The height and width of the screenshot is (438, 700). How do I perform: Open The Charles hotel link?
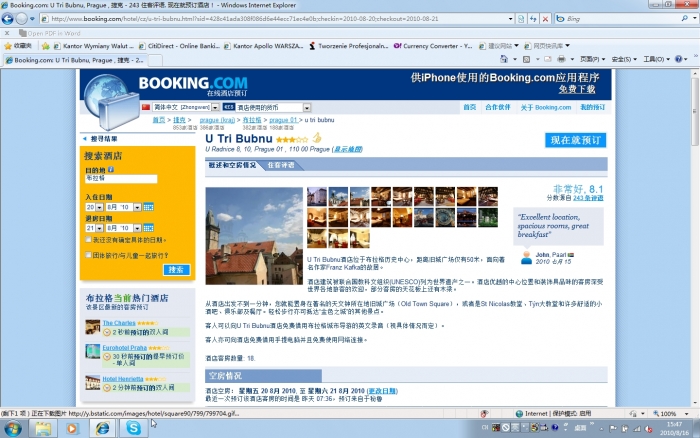[x=119, y=323]
